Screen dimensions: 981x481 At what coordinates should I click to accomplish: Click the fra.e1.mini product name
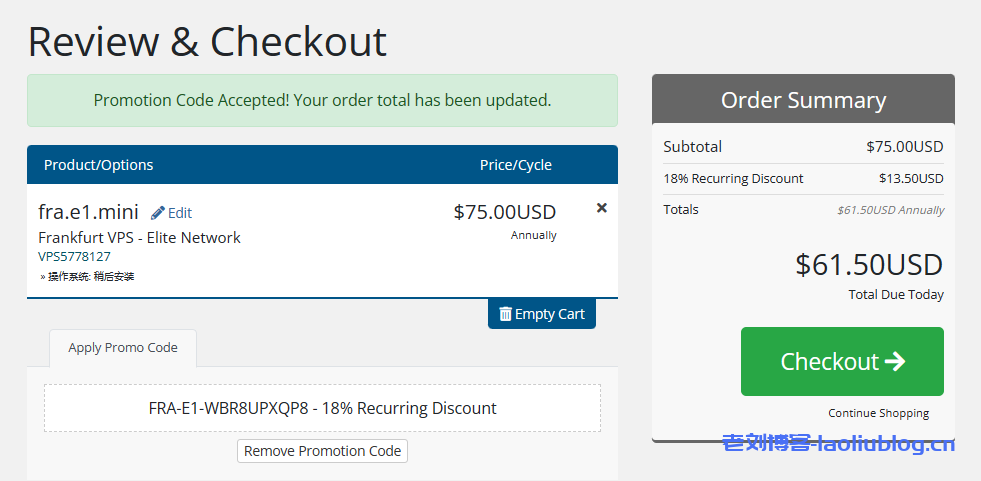pyautogui.click(x=90, y=212)
